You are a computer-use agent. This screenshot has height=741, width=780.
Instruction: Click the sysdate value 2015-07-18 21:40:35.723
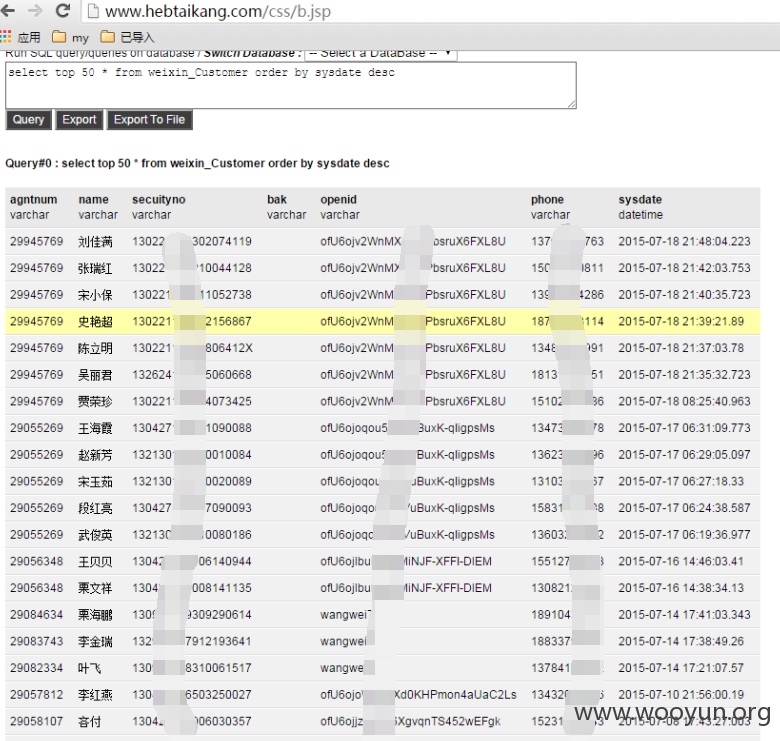684,295
